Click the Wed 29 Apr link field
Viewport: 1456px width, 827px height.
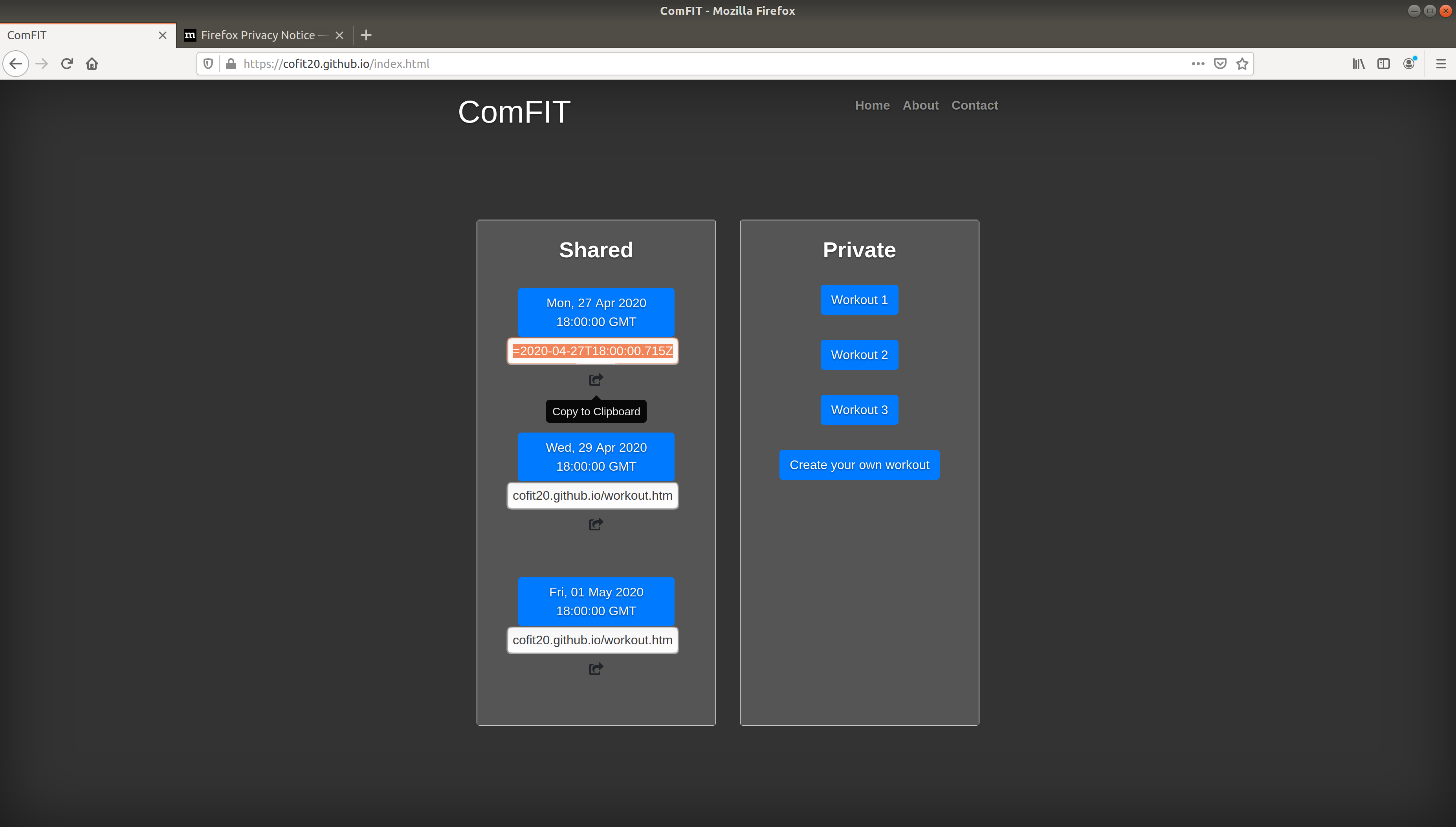pos(592,495)
